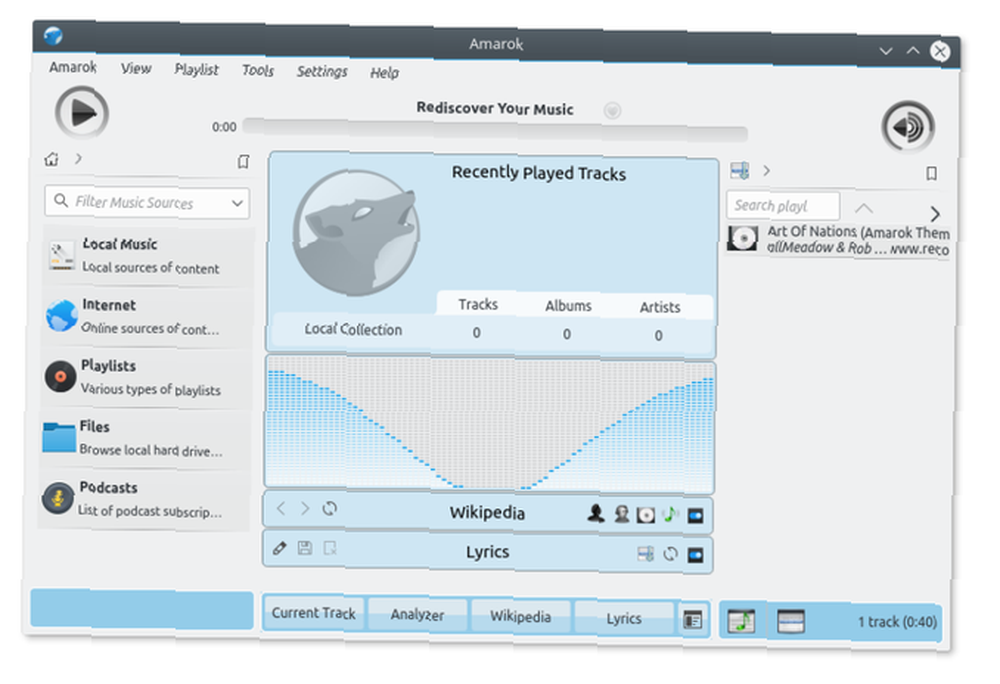This screenshot has height=684, width=1000.
Task: Close lyrics editing icon
Action: (330, 549)
